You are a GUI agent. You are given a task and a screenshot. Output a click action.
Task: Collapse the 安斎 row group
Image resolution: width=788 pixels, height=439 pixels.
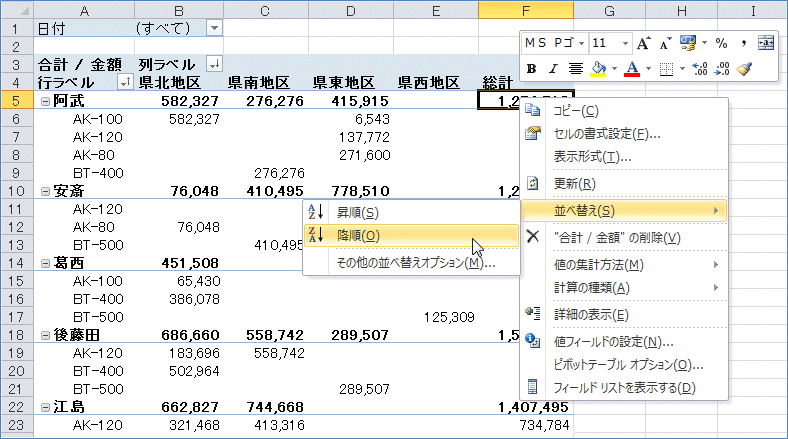[x=45, y=191]
